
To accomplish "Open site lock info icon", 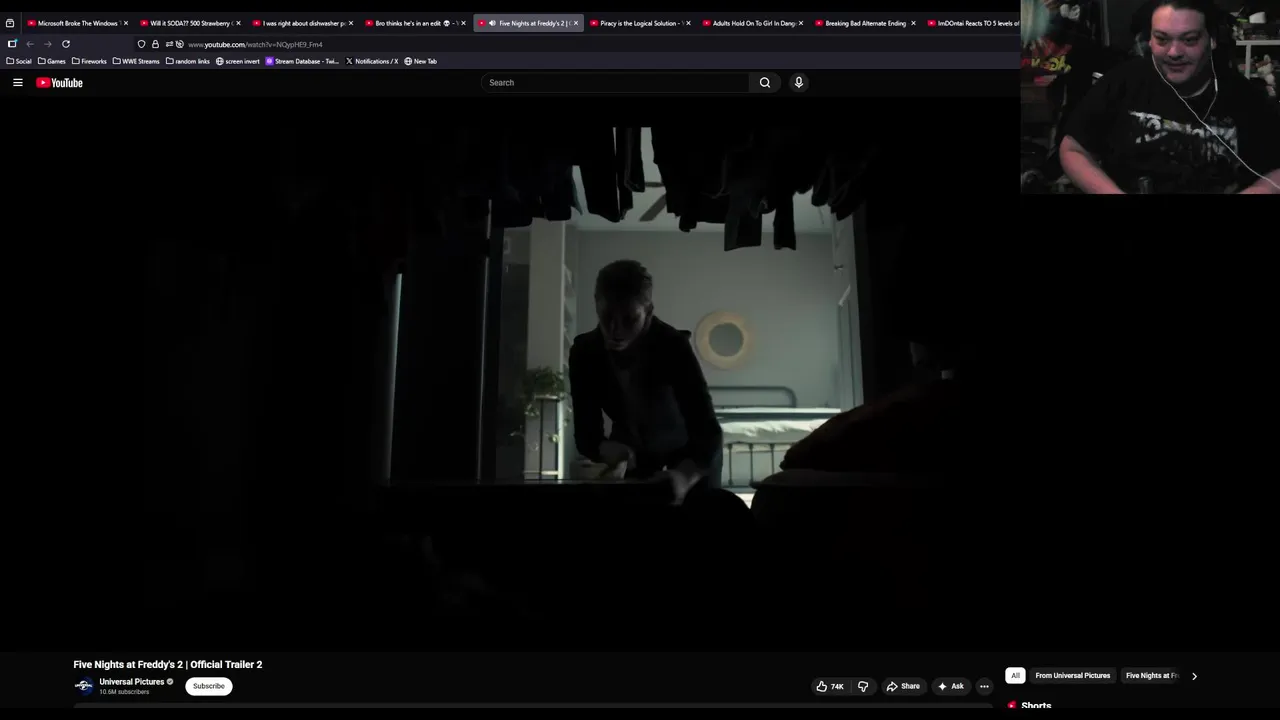I will click(155, 44).
